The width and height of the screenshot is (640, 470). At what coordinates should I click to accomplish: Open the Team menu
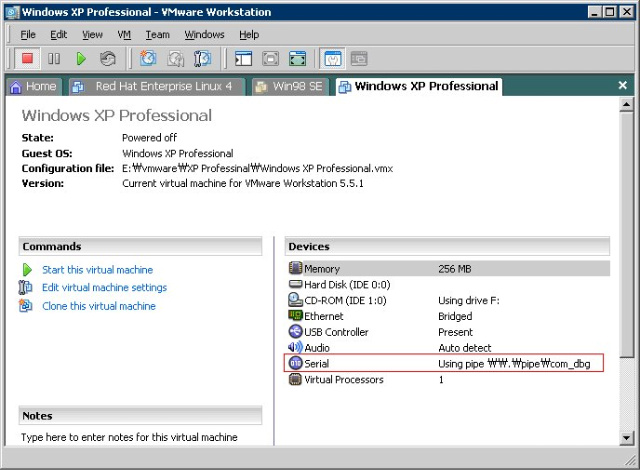[x=158, y=35]
